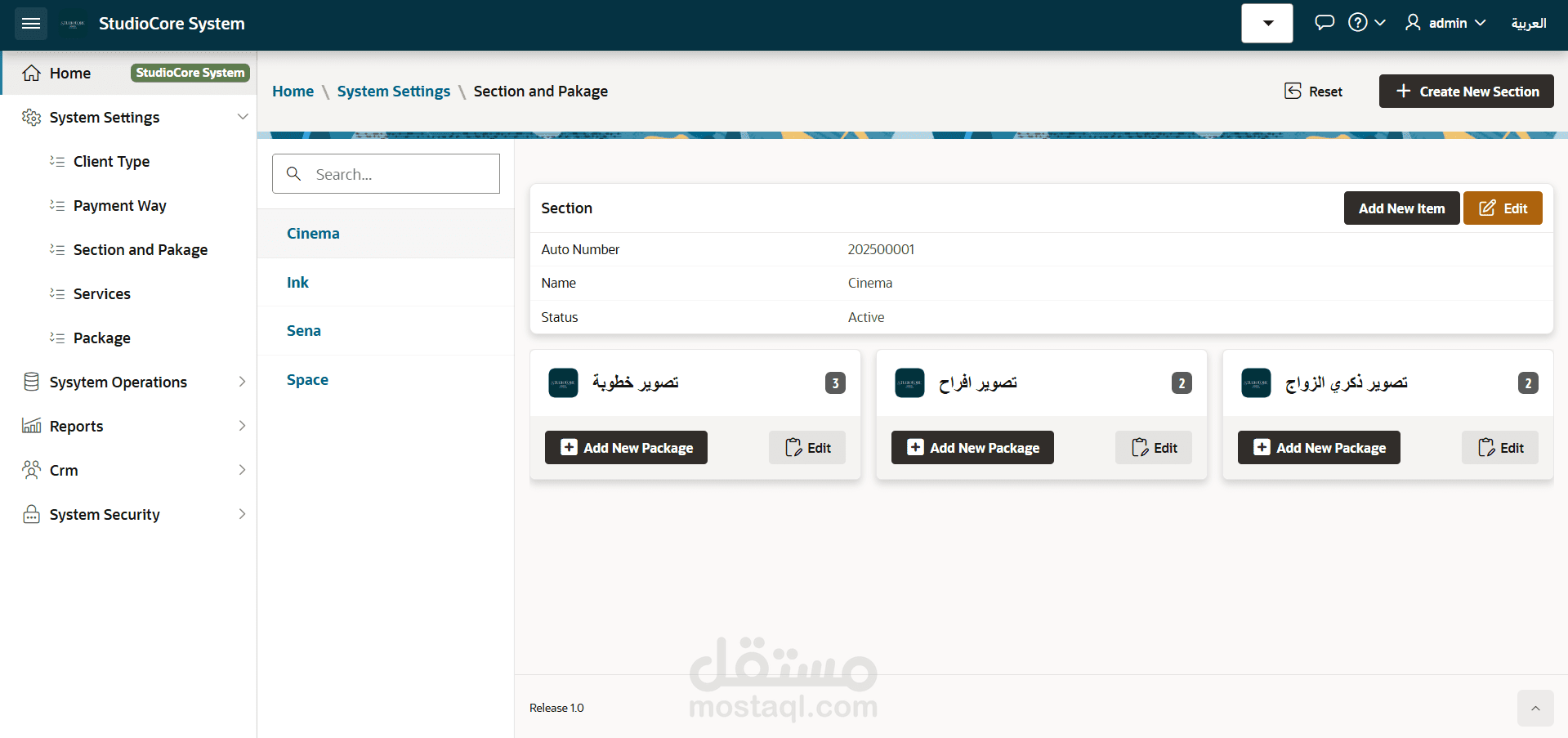Click the تصوير ذكرى الزواج card logo

[x=1256, y=382]
